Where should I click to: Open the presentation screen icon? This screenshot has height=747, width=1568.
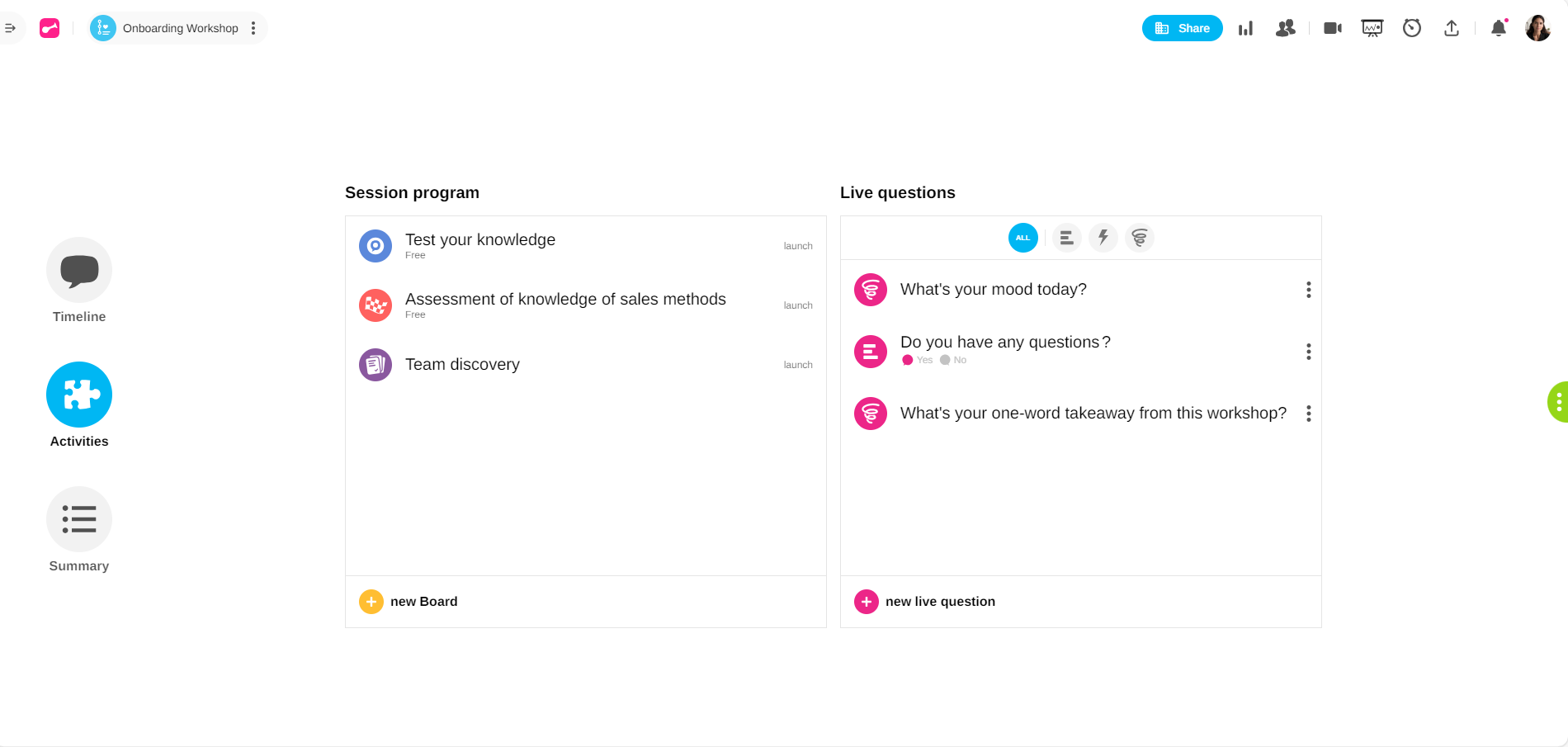1372,28
